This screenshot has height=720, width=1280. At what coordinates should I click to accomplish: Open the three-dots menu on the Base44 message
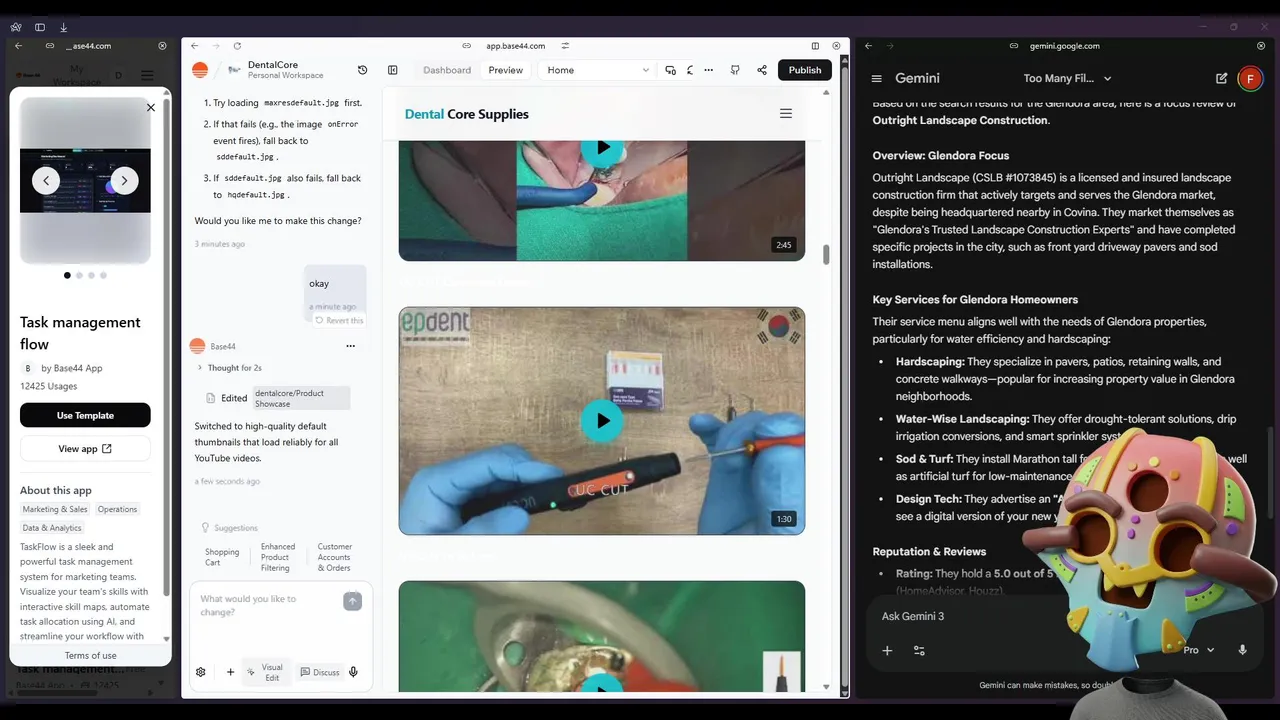[350, 346]
